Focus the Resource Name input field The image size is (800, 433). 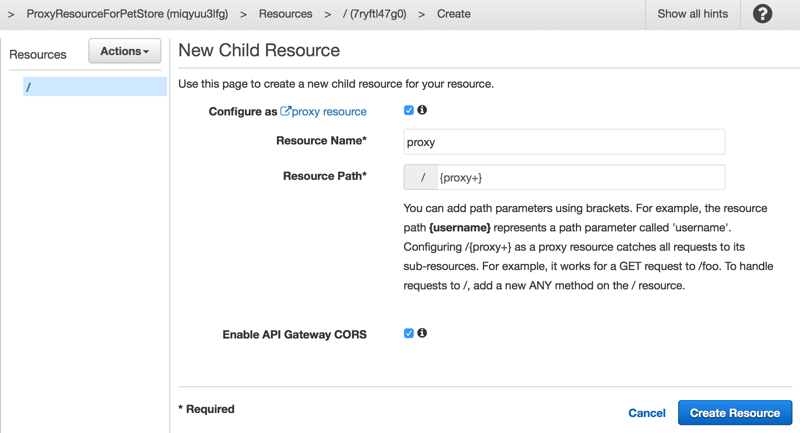click(564, 142)
